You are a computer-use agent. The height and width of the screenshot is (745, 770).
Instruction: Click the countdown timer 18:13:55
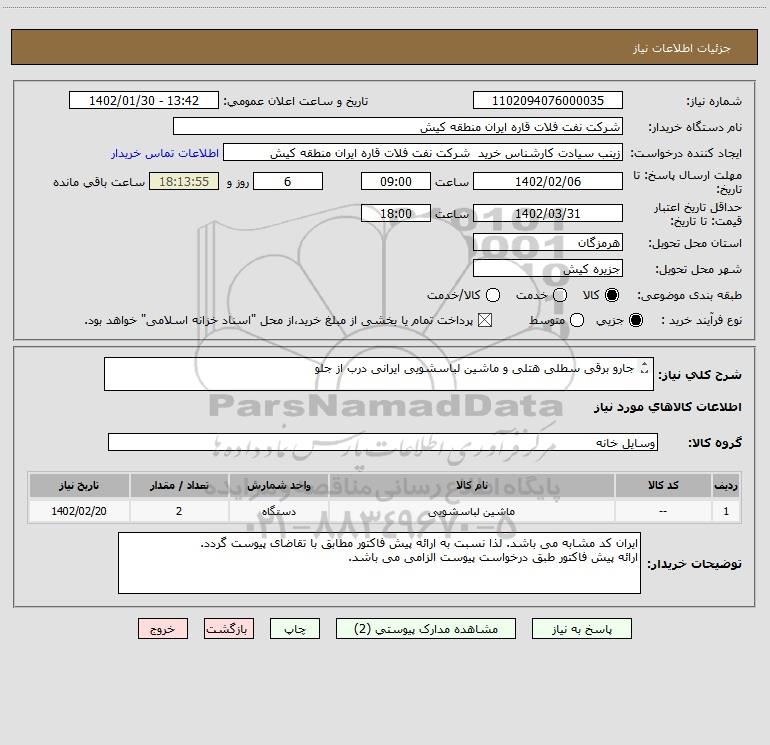[x=184, y=181]
